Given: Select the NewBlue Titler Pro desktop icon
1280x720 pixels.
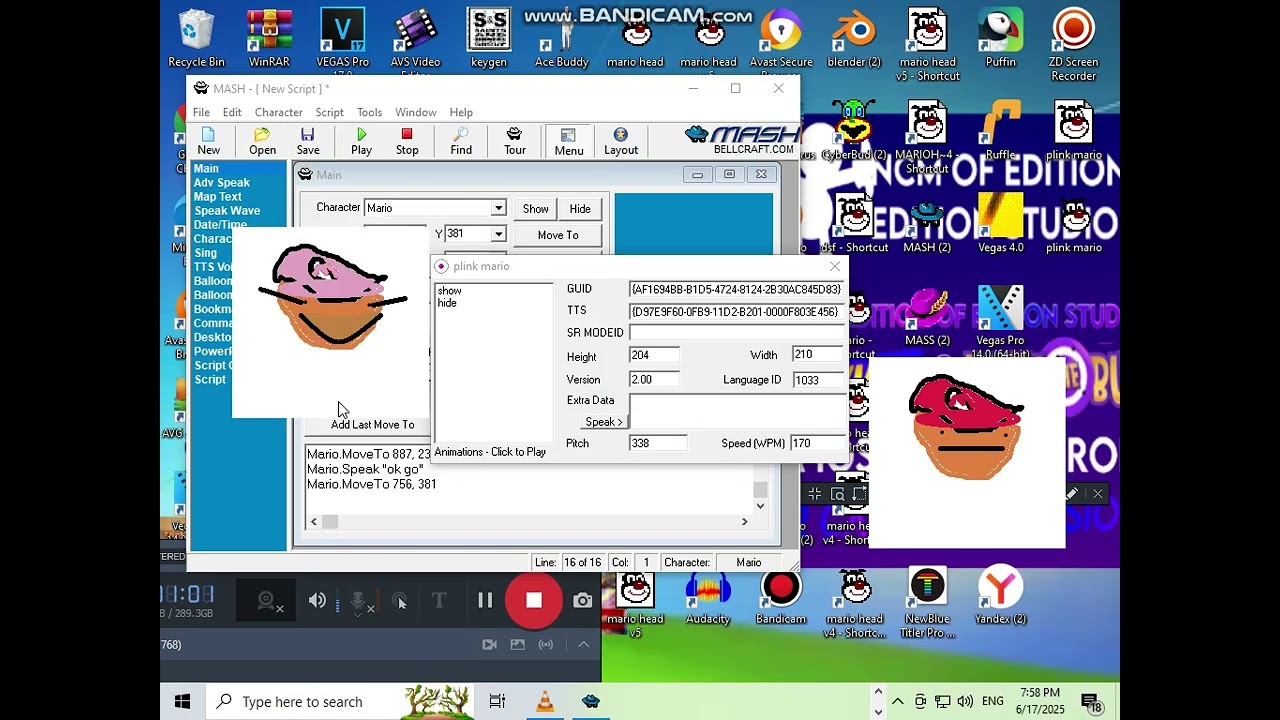Looking at the screenshot, I should point(927,604).
